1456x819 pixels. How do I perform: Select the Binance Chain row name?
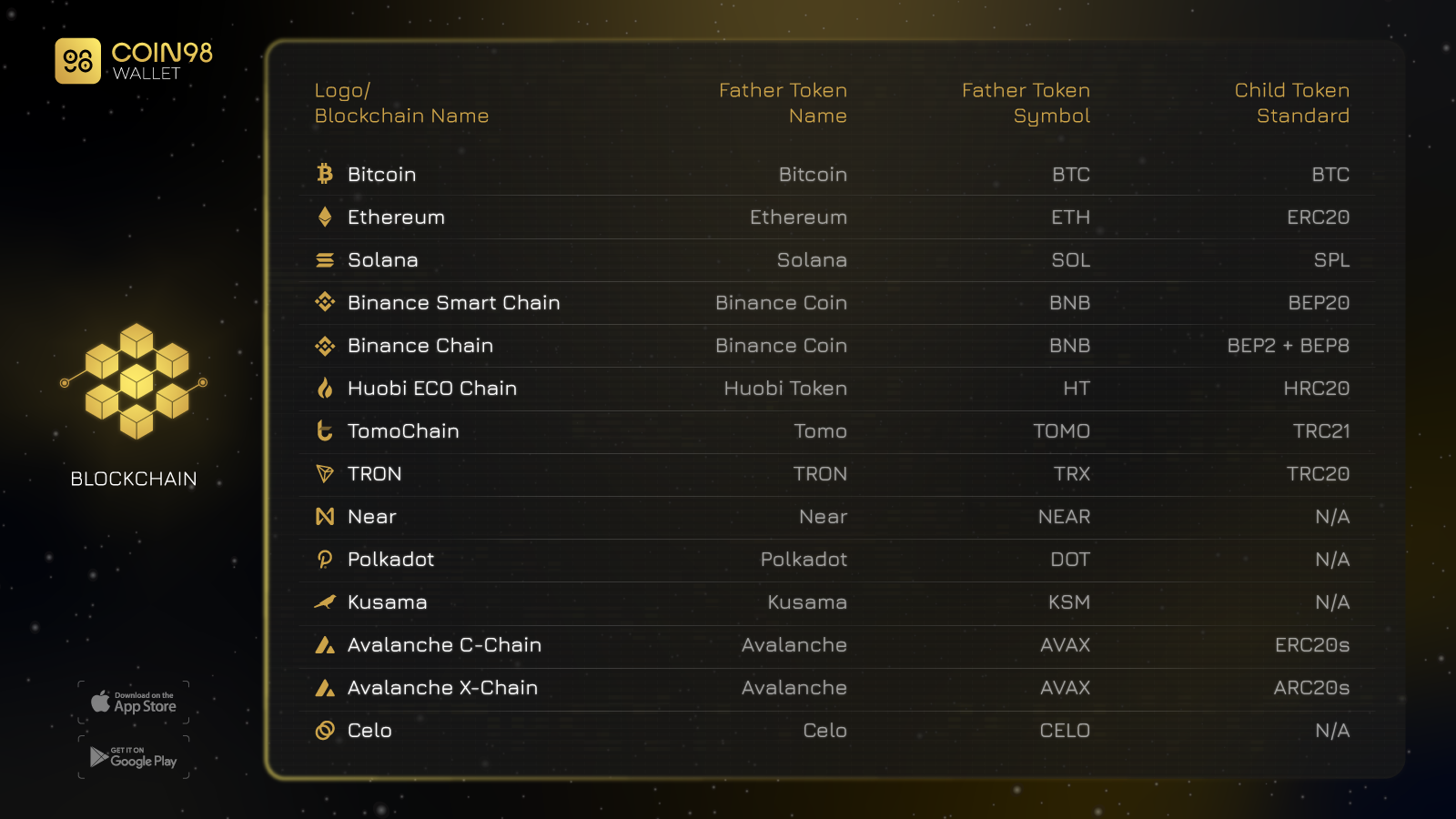pos(420,346)
